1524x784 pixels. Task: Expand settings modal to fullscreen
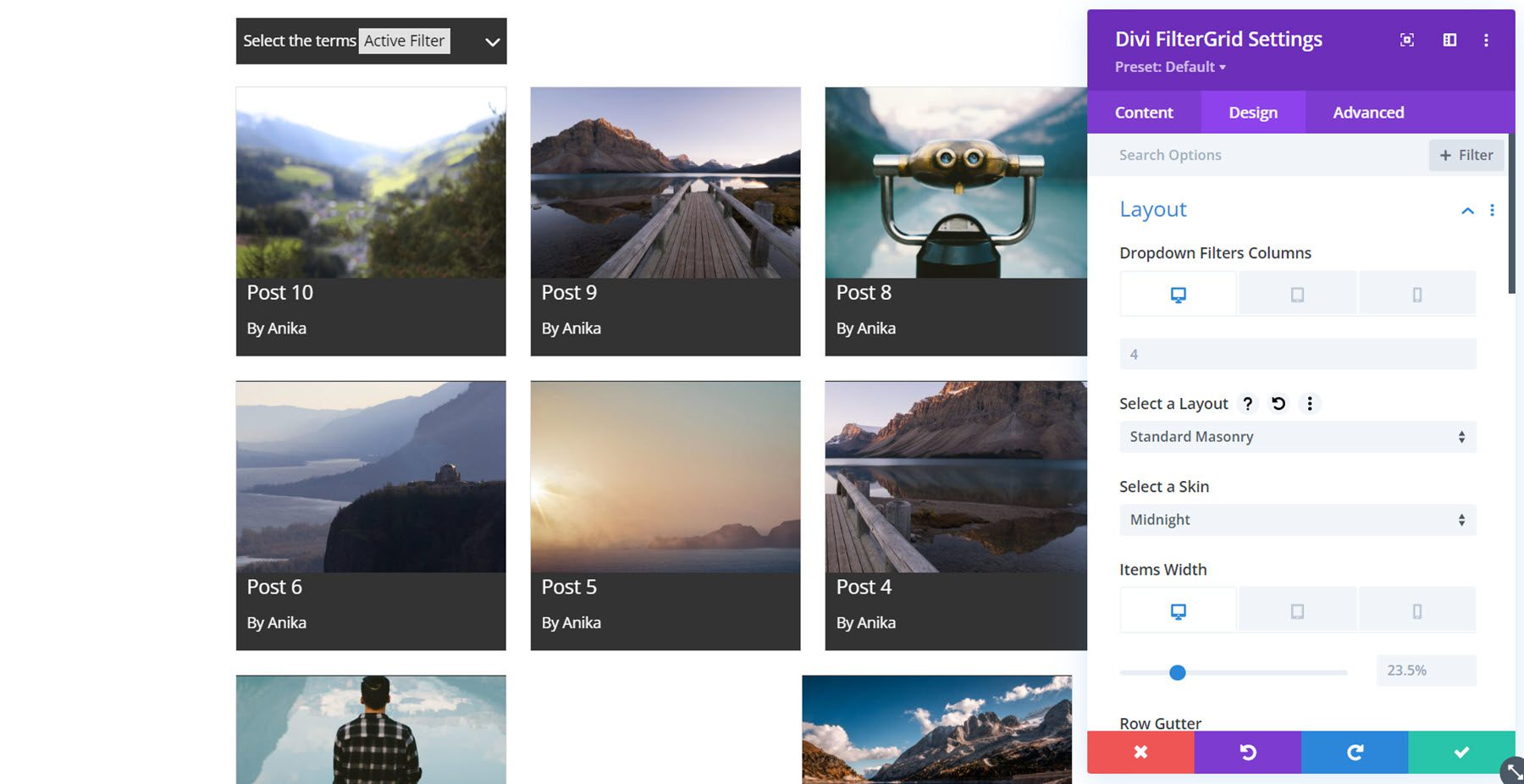pos(1406,39)
